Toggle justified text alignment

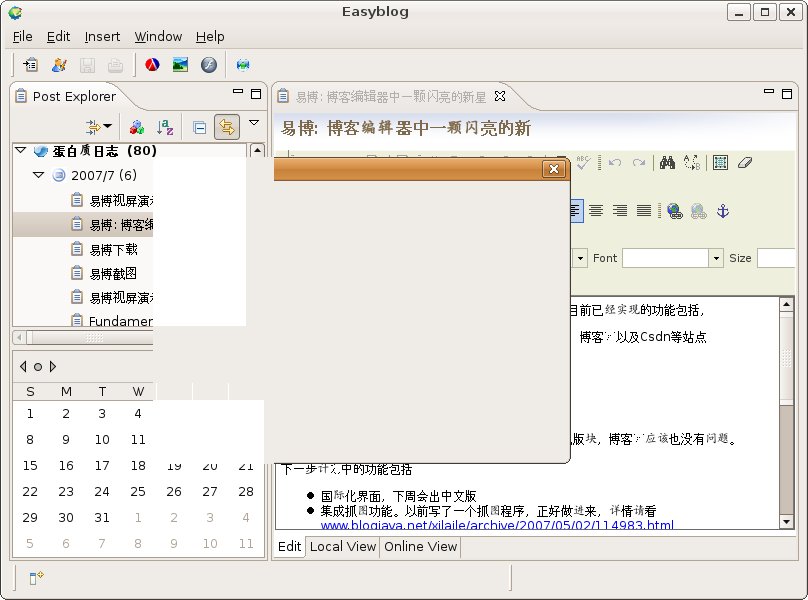644,211
